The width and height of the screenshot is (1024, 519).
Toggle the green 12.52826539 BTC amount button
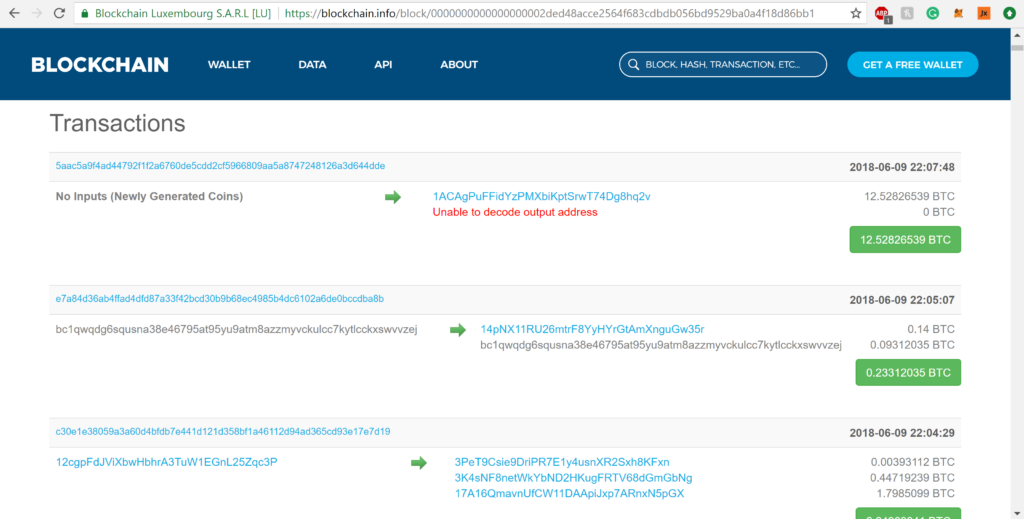(904, 240)
